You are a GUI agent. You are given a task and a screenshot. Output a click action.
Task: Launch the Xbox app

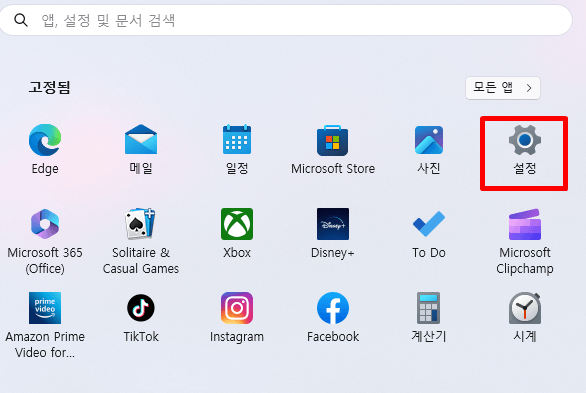237,224
